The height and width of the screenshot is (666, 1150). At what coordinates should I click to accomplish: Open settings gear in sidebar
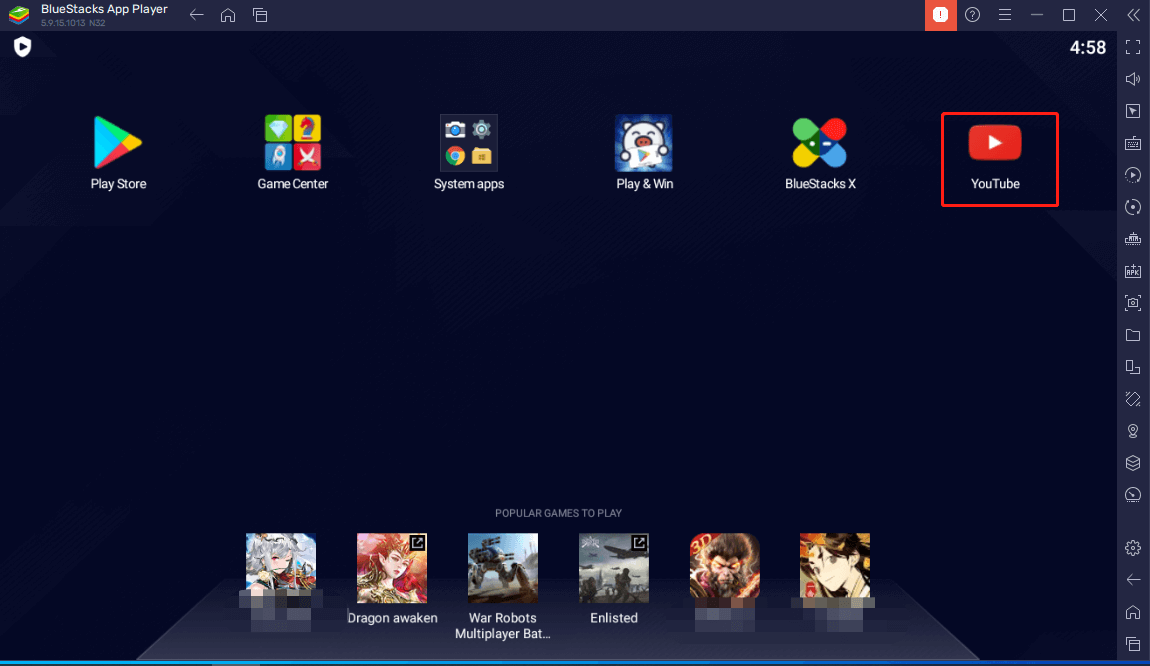pos(1133,548)
